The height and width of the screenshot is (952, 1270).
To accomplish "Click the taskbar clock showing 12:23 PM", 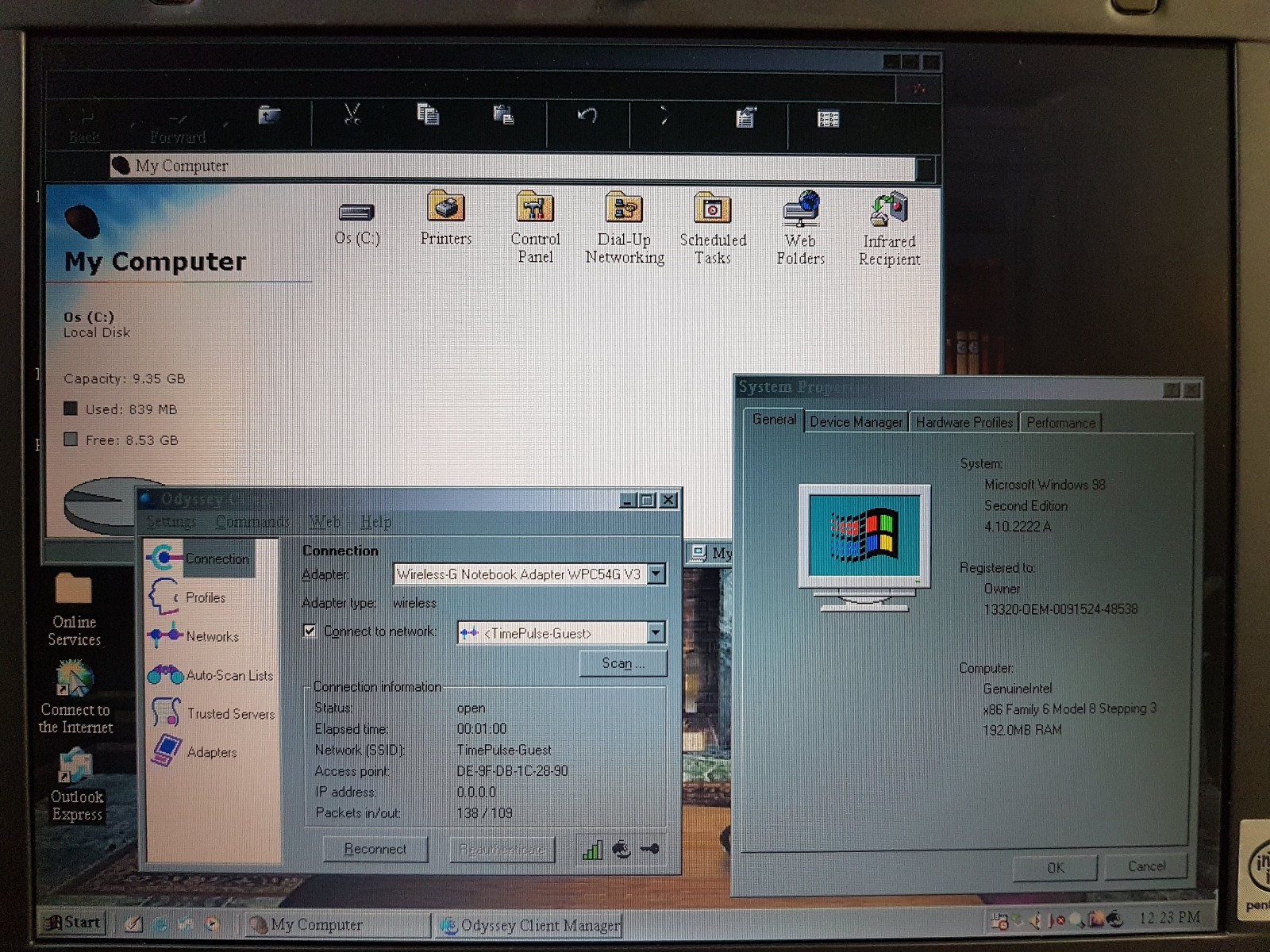I will [1170, 918].
